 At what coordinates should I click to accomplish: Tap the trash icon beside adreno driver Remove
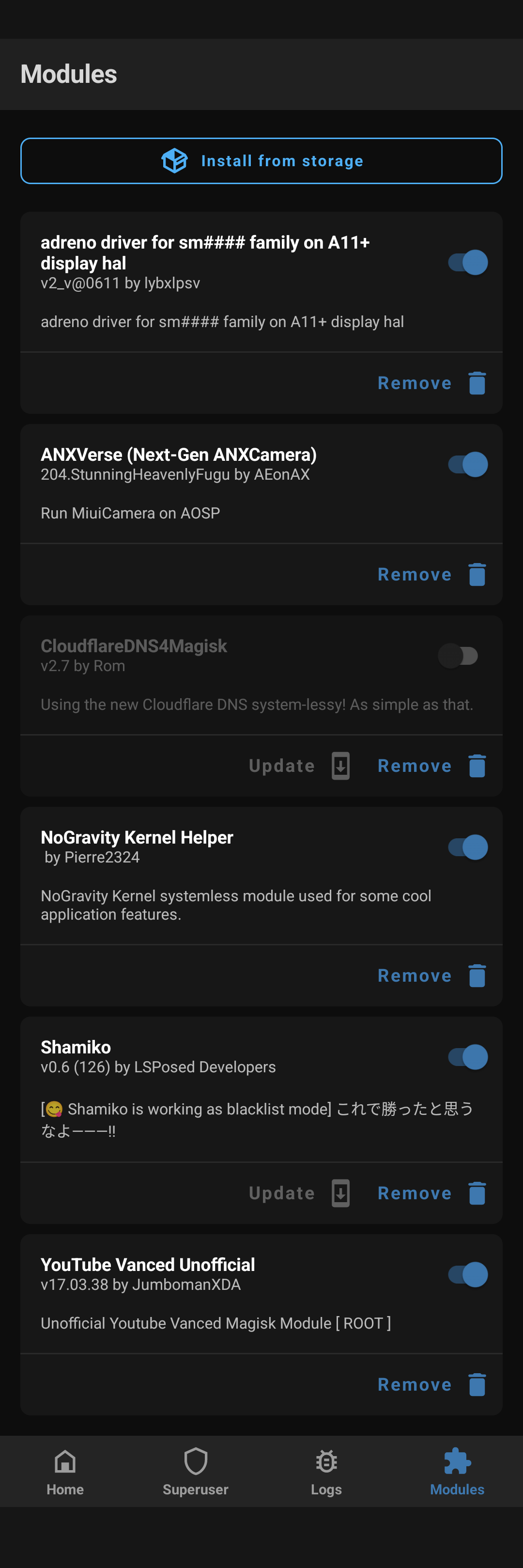pos(477,382)
